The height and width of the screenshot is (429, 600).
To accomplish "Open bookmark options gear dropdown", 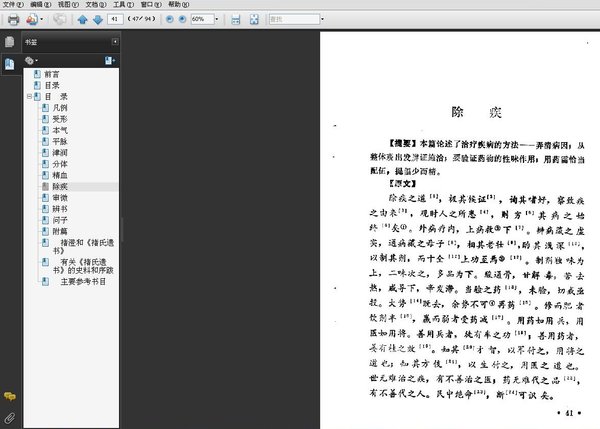I will (x=32, y=61).
